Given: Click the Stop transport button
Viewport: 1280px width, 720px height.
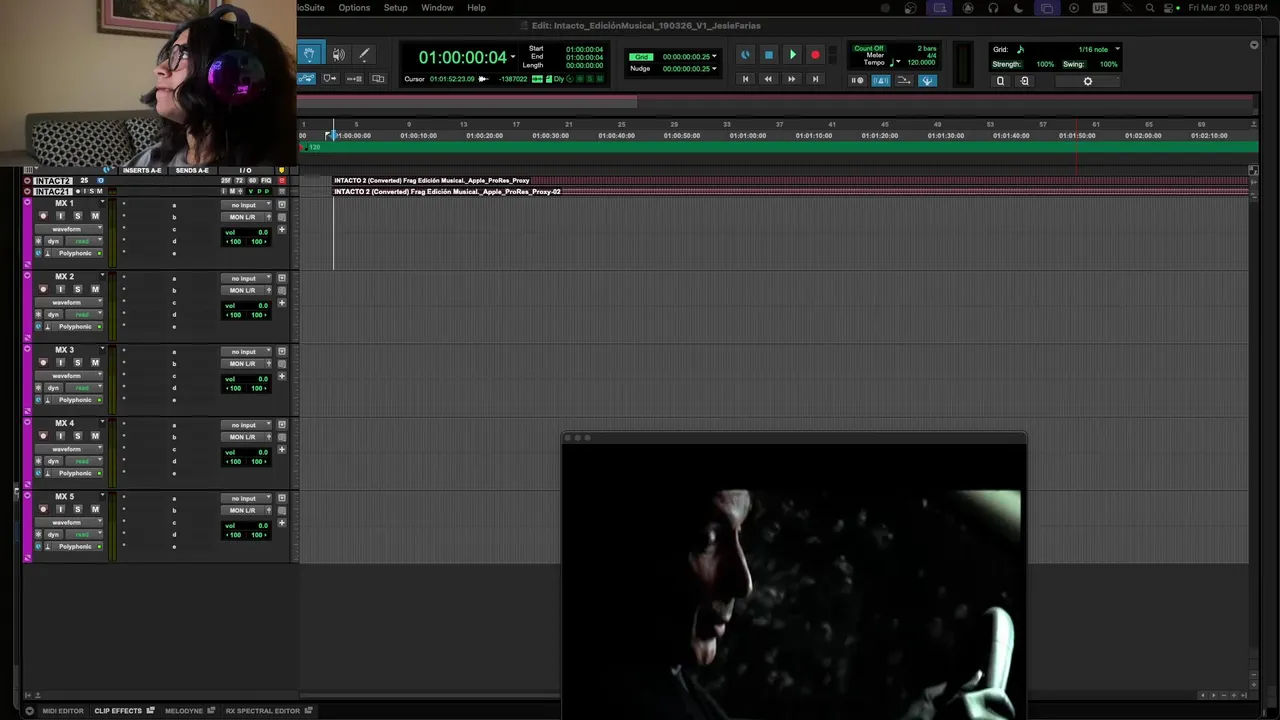Looking at the screenshot, I should click(x=768, y=55).
